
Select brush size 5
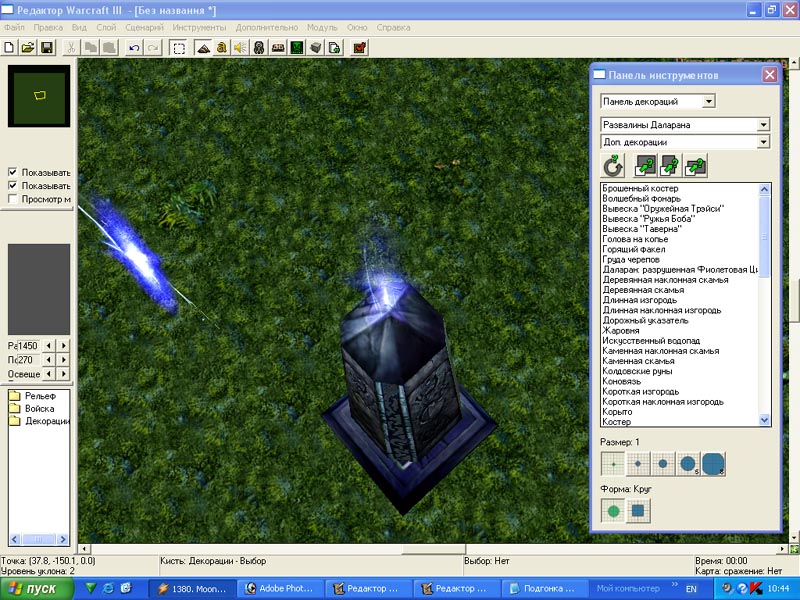[688, 464]
